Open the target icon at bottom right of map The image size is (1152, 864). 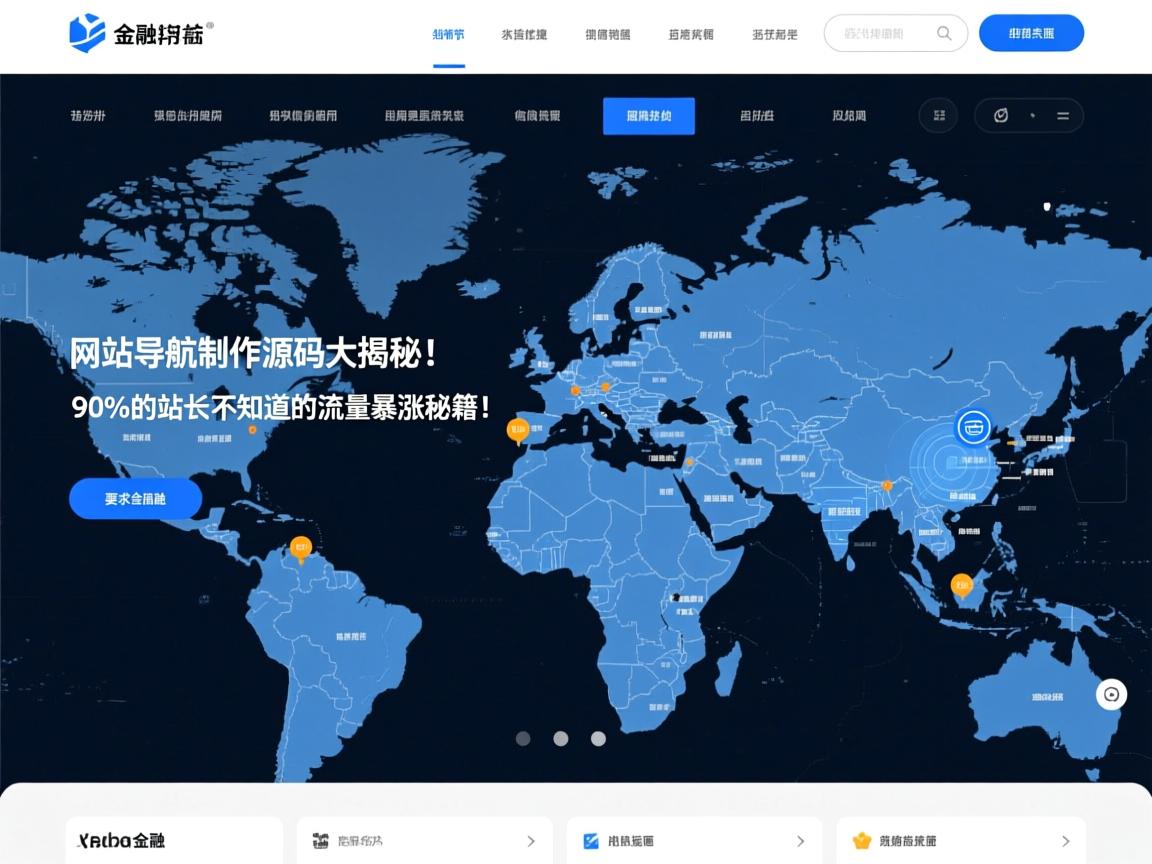coord(1110,692)
